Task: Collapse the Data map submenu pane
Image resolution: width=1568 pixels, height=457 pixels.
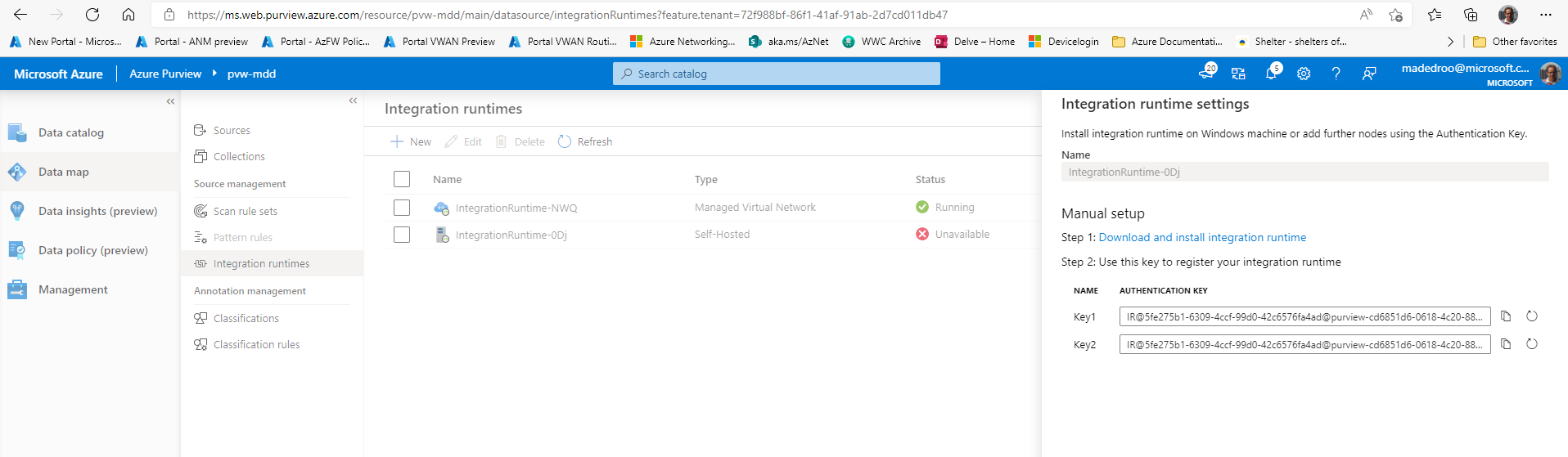Action: 353,101
